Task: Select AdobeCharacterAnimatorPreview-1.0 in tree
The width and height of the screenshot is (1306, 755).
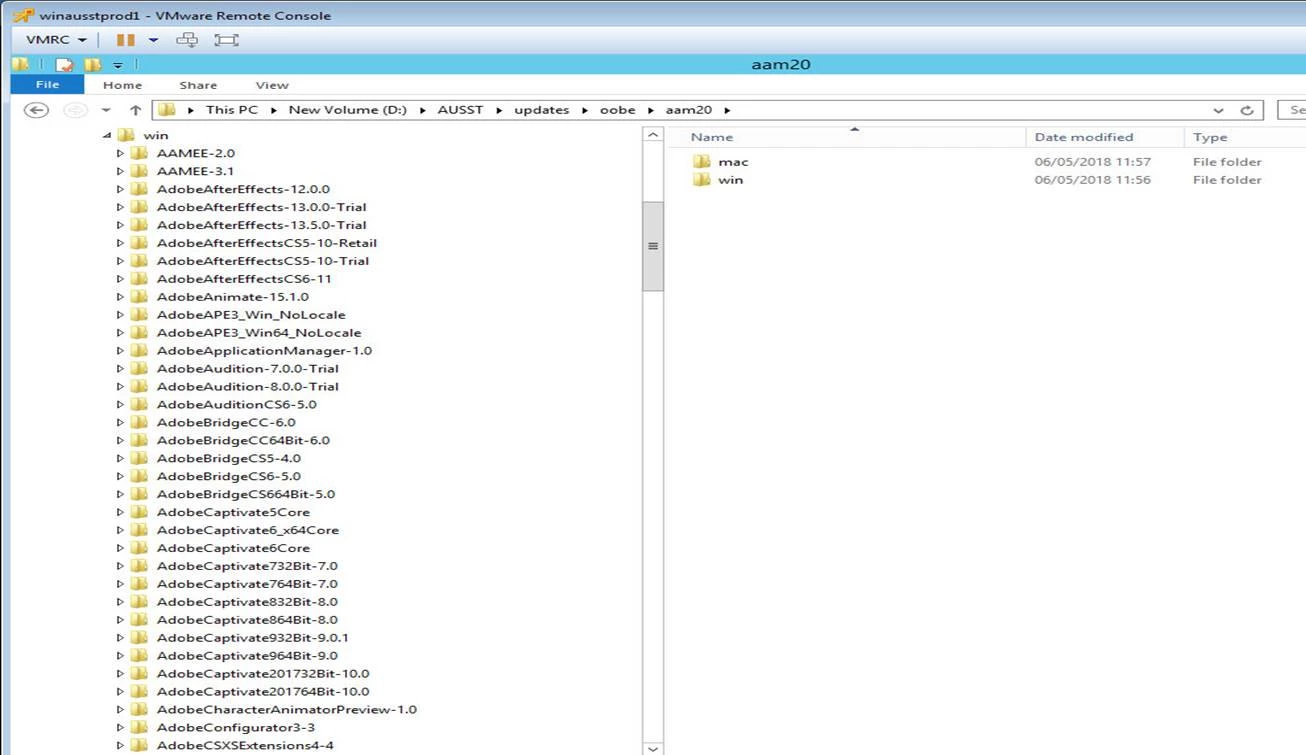Action: (287, 709)
